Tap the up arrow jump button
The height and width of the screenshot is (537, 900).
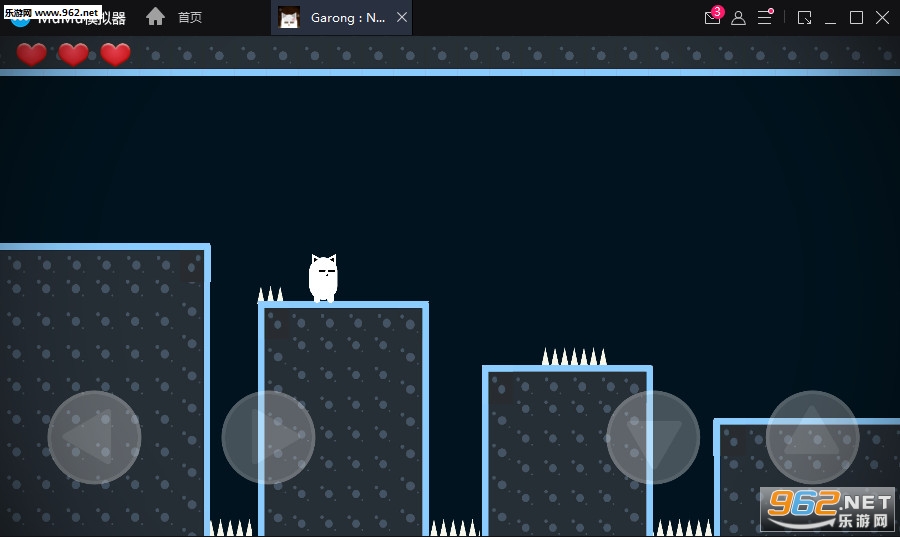tap(812, 437)
